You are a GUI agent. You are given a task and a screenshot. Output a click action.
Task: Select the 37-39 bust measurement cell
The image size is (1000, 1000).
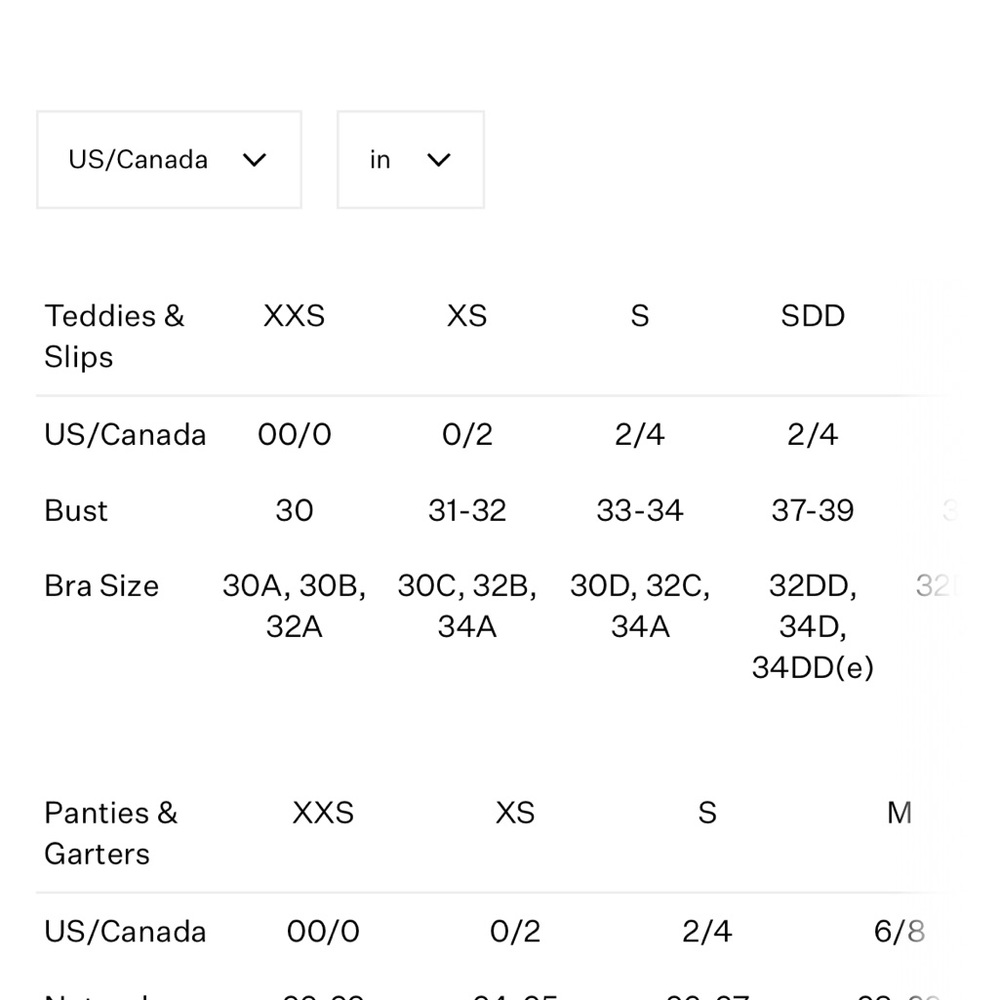[x=812, y=510]
